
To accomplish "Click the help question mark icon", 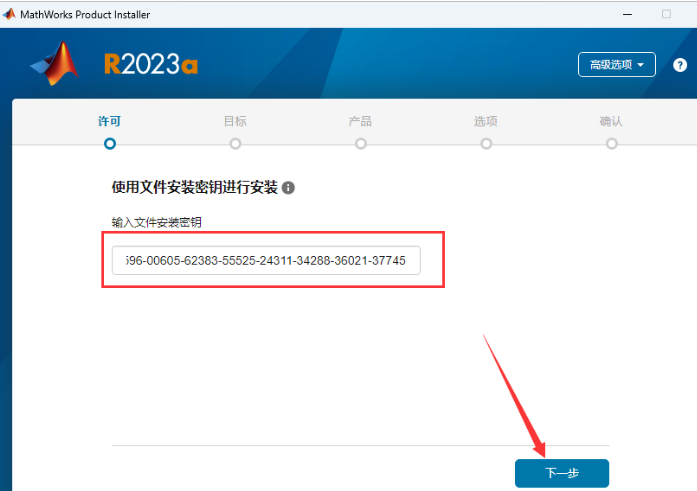I will click(x=680, y=65).
